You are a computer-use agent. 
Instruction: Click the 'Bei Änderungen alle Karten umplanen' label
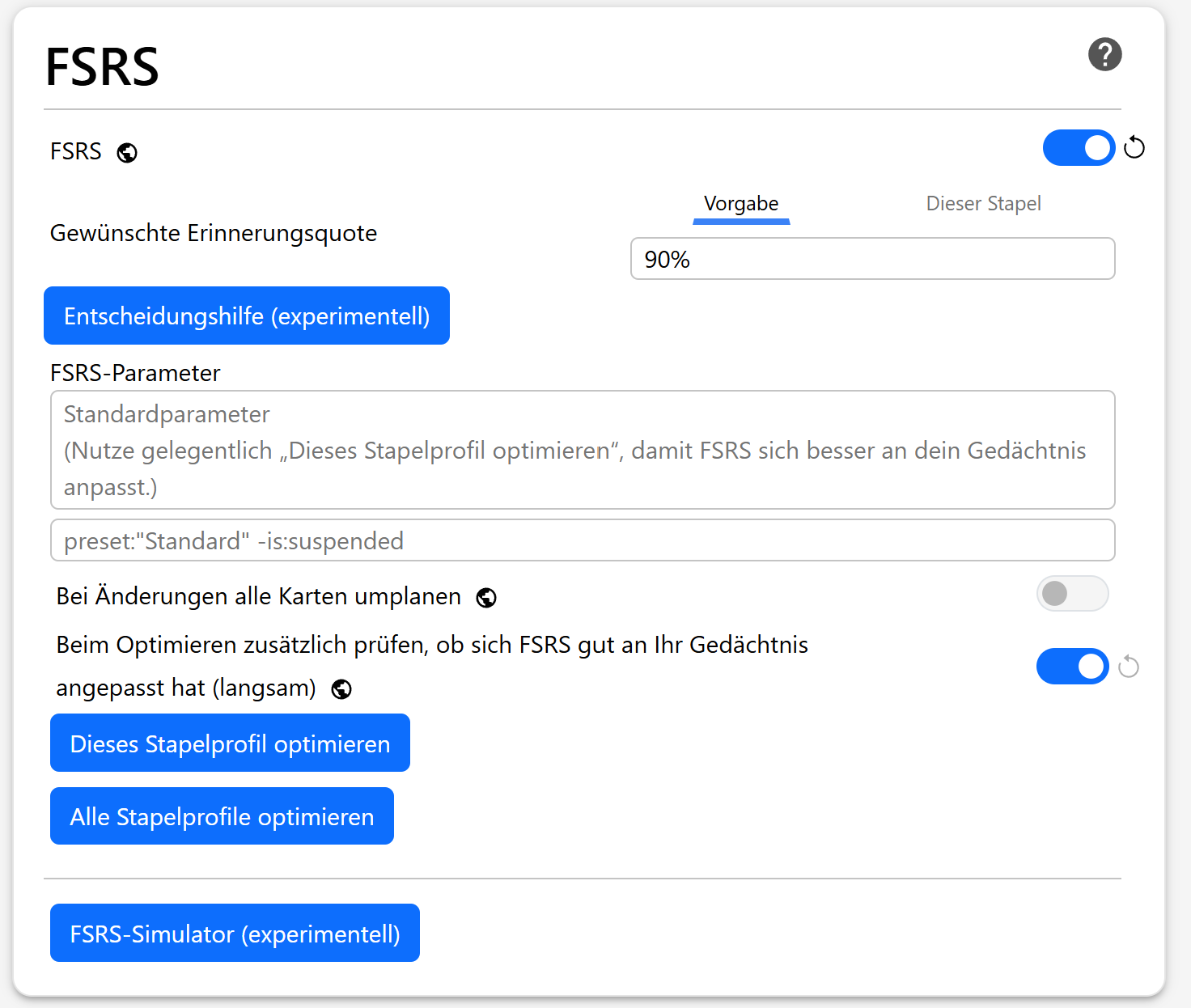tap(259, 596)
